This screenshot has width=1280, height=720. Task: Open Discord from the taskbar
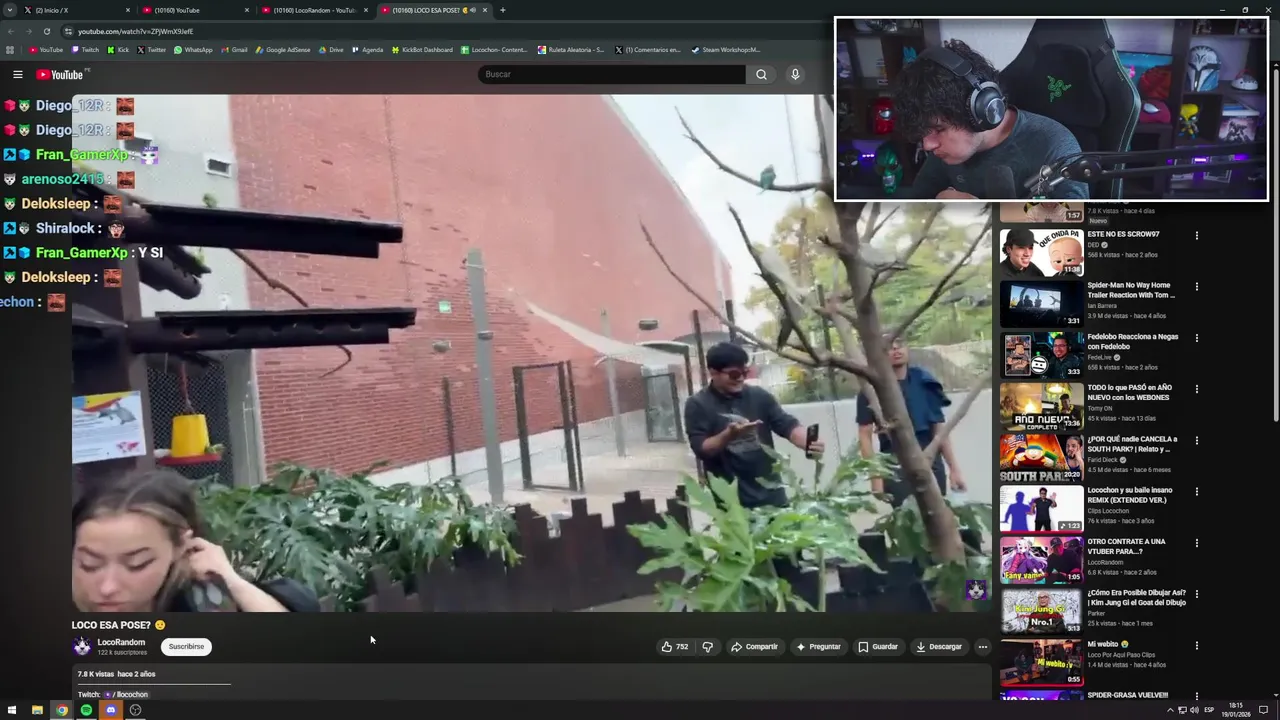click(111, 710)
